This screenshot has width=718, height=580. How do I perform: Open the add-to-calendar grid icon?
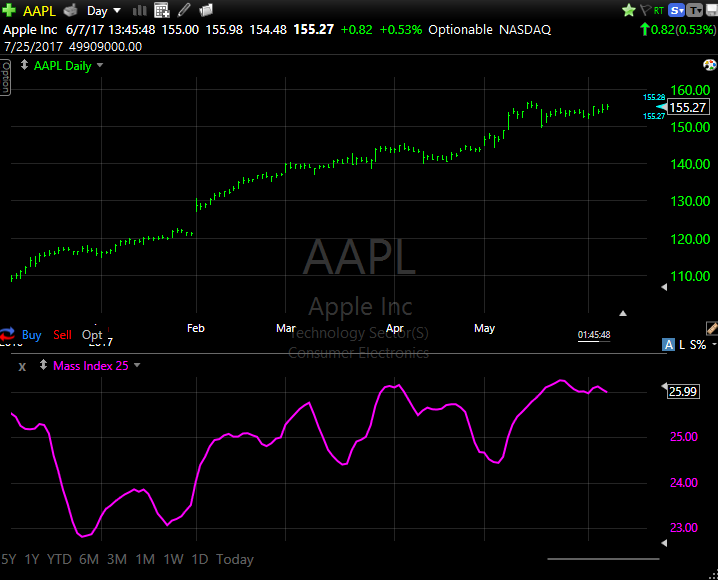click(x=162, y=10)
